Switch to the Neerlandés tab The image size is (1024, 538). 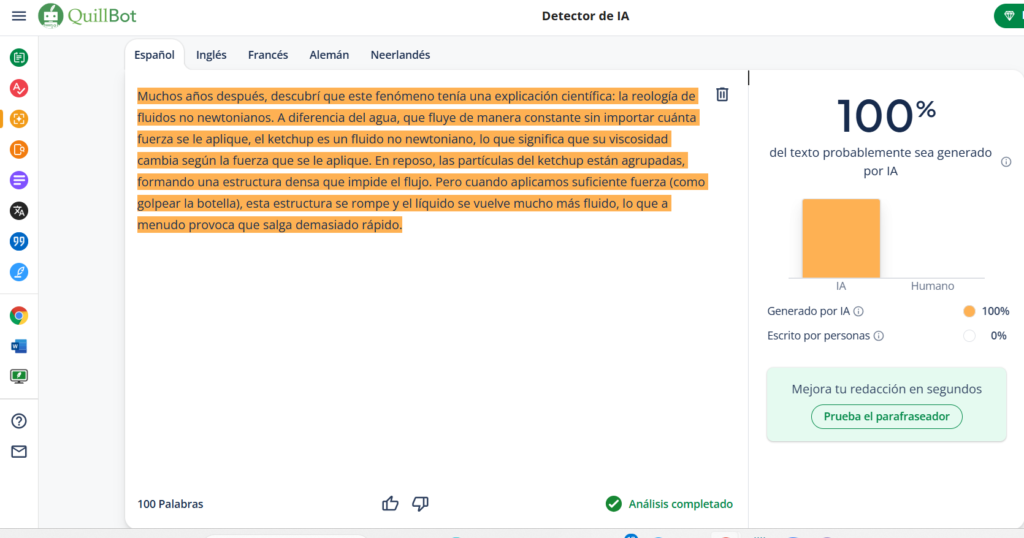click(x=400, y=55)
